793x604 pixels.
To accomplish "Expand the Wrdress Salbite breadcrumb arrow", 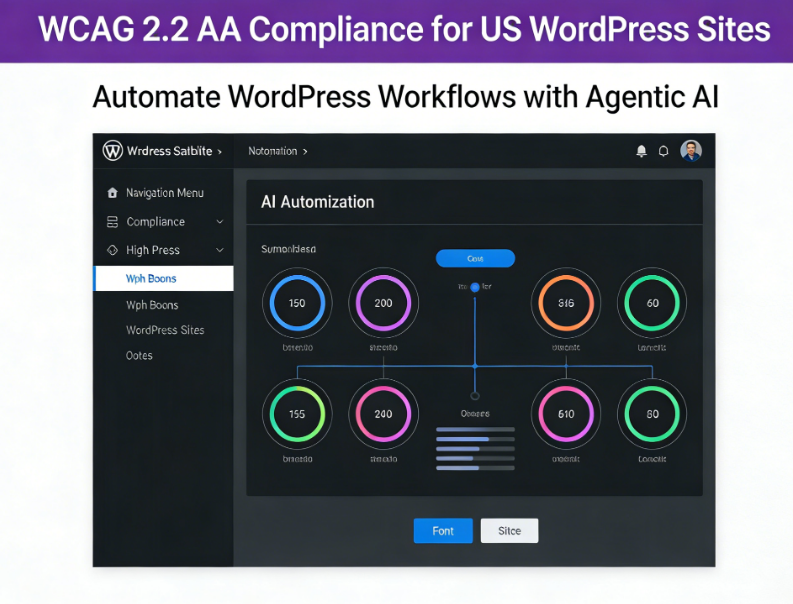I will click(219, 151).
